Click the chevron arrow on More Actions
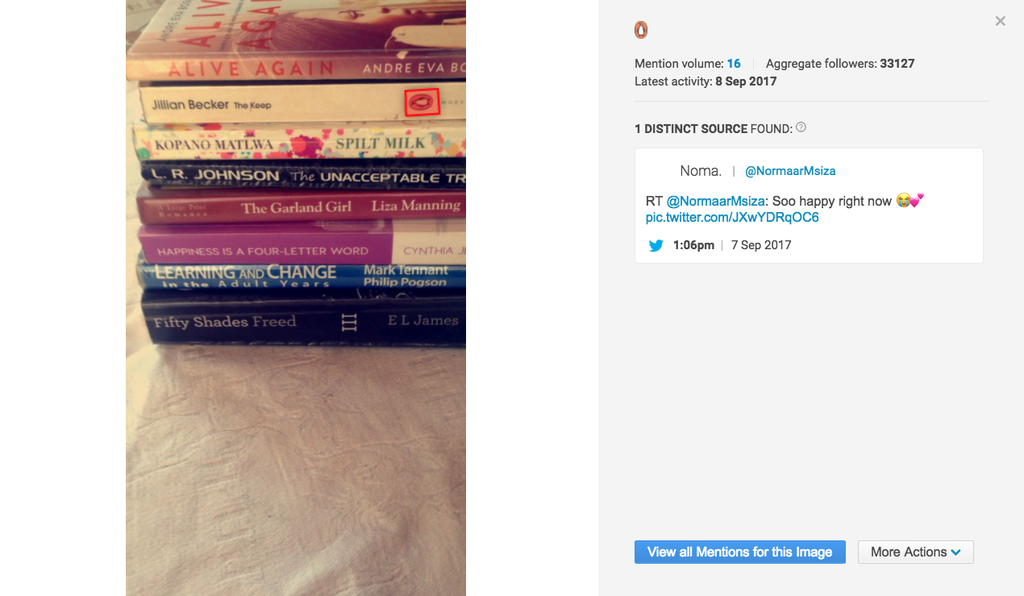The height and width of the screenshot is (596, 1024). point(956,552)
